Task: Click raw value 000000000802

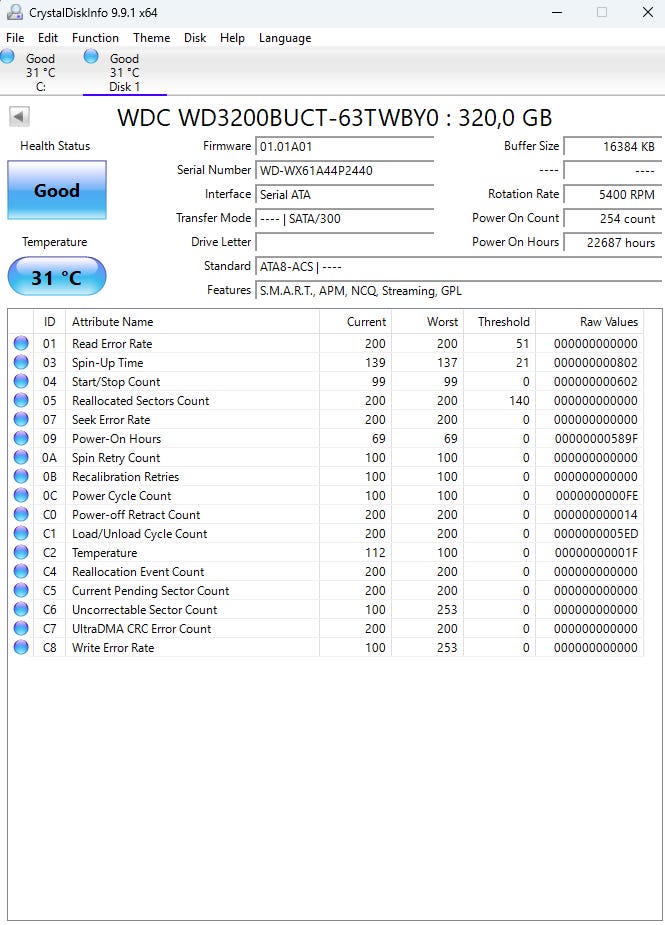Action: pos(595,362)
